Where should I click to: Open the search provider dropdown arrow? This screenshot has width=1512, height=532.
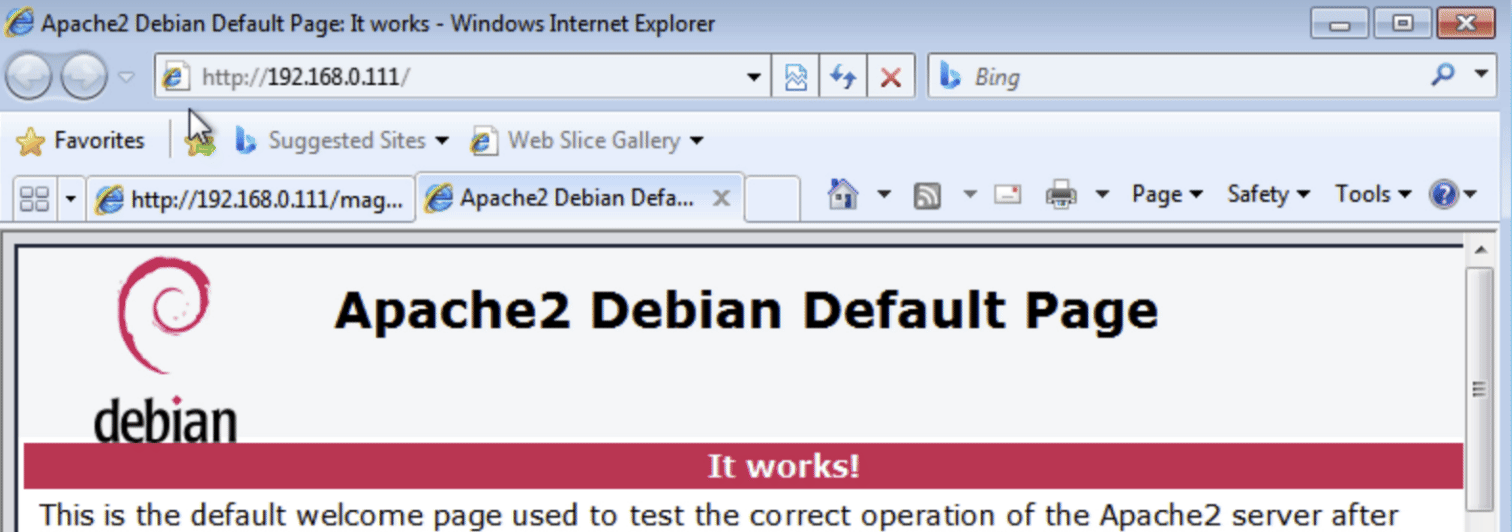click(1481, 75)
